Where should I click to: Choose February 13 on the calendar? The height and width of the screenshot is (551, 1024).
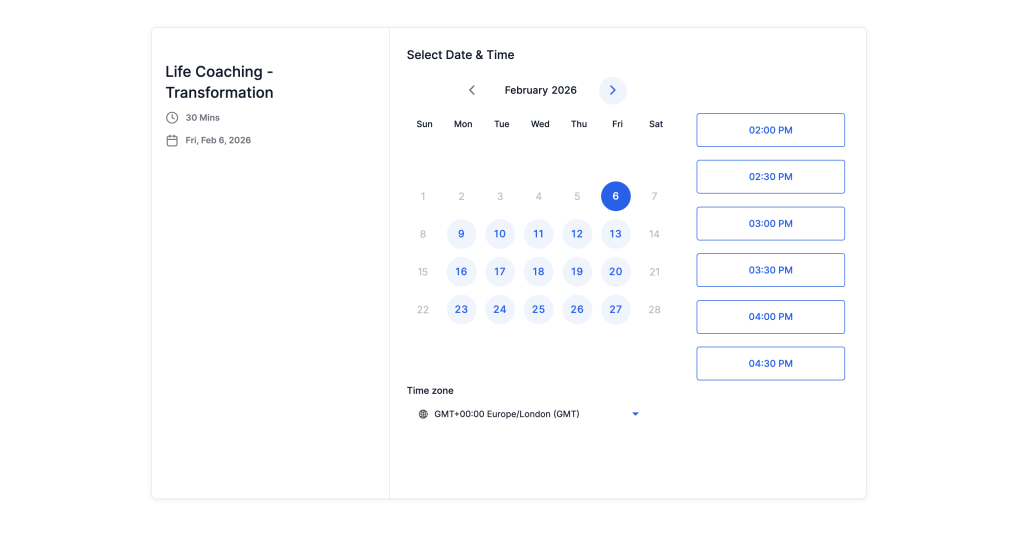(x=616, y=234)
